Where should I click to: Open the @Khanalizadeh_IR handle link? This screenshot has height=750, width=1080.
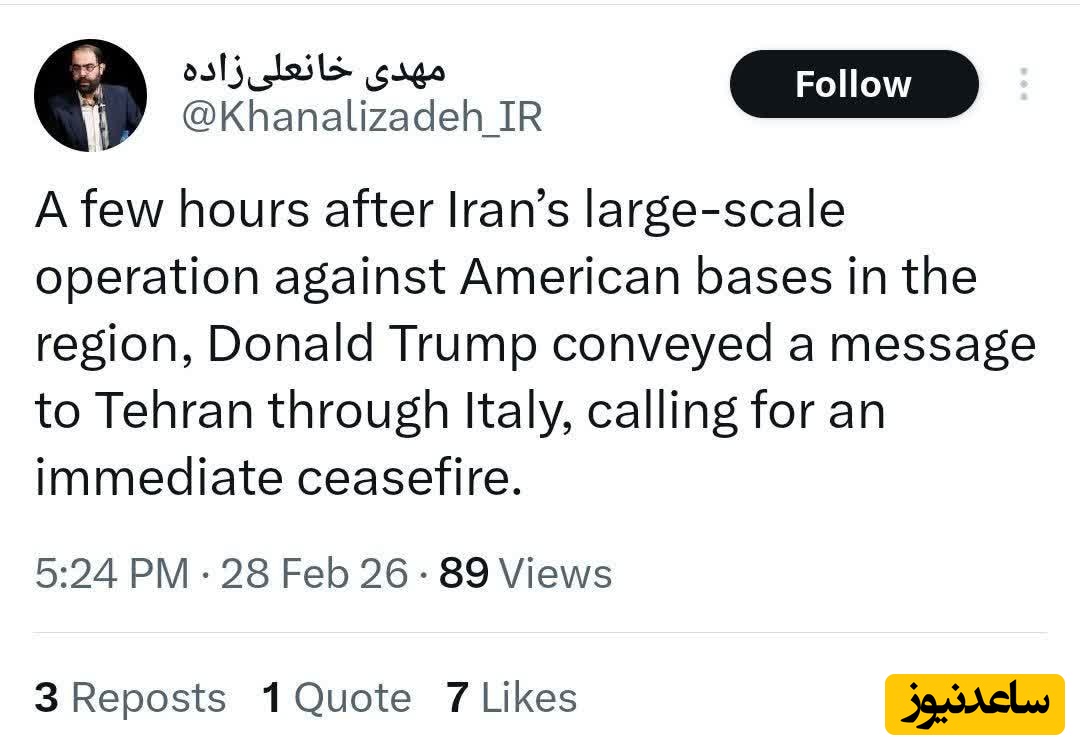[x=361, y=118]
